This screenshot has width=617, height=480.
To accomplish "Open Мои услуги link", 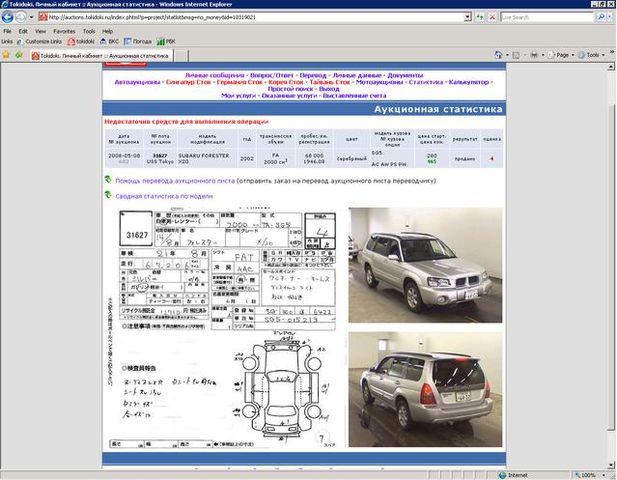I will [238, 96].
